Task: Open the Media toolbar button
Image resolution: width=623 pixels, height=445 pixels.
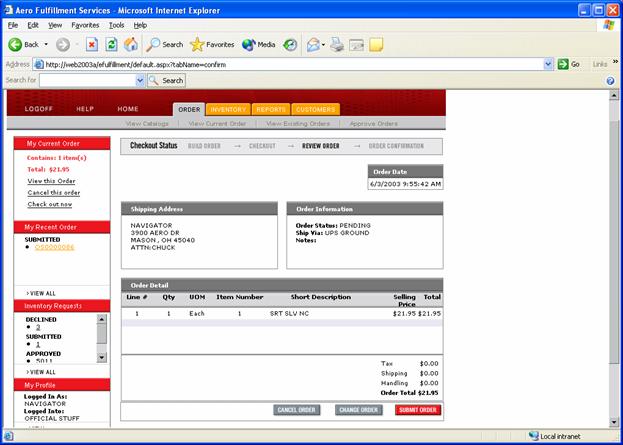Action: pyautogui.click(x=258, y=44)
